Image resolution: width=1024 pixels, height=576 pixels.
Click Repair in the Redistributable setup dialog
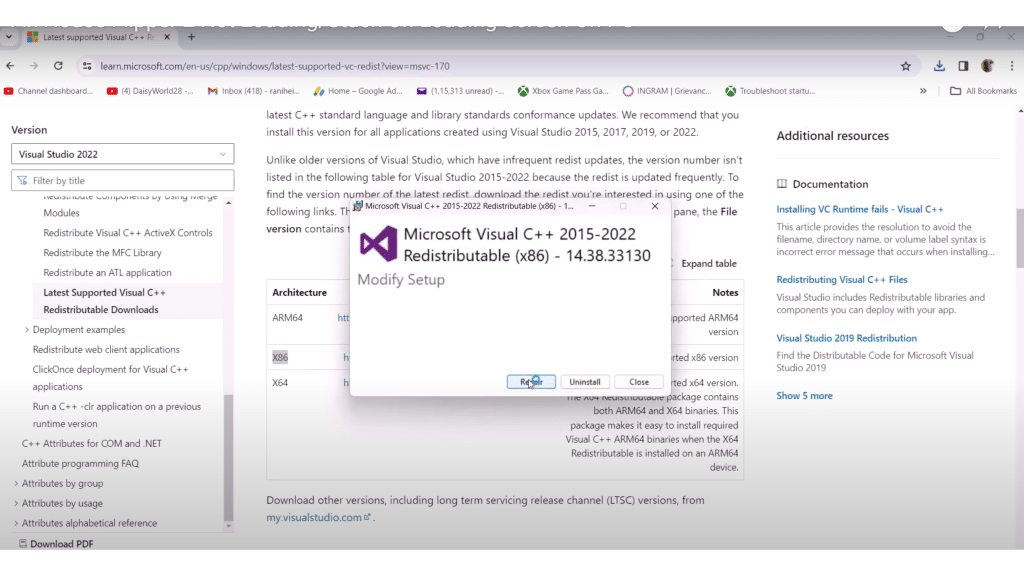coord(531,382)
